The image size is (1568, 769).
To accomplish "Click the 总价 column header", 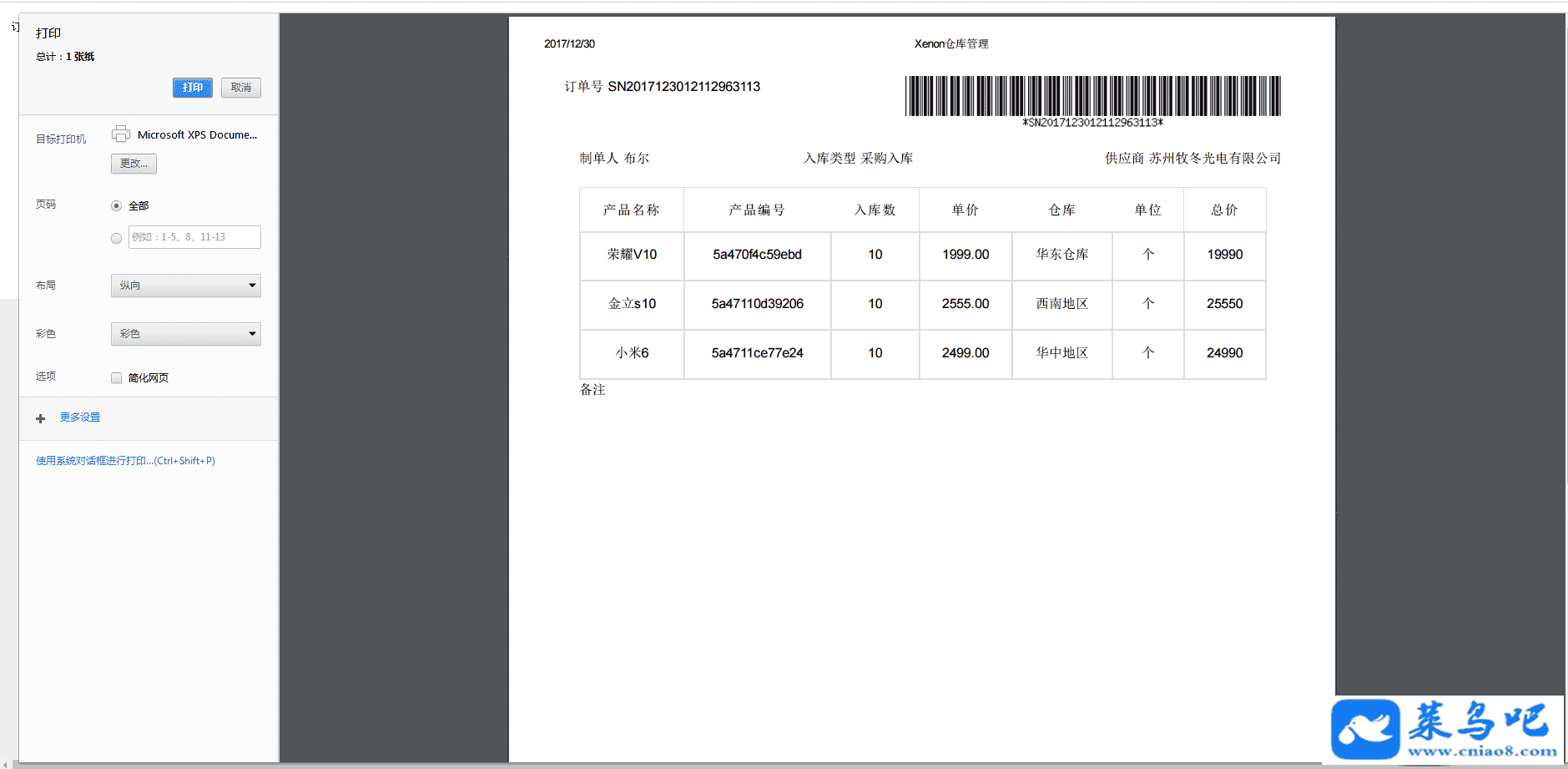I will tap(1224, 210).
